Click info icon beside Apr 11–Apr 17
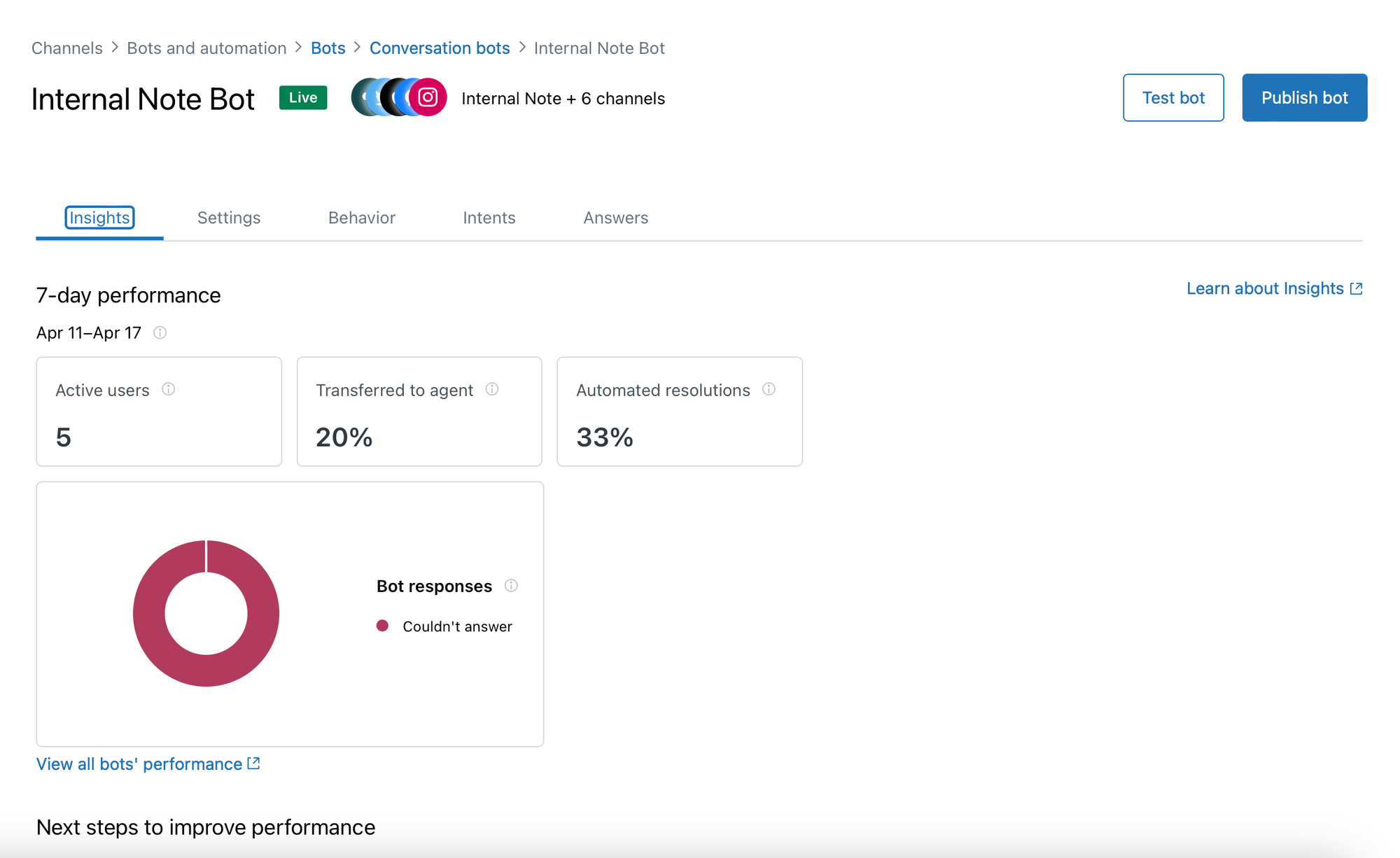This screenshot has height=858, width=1400. (x=160, y=332)
